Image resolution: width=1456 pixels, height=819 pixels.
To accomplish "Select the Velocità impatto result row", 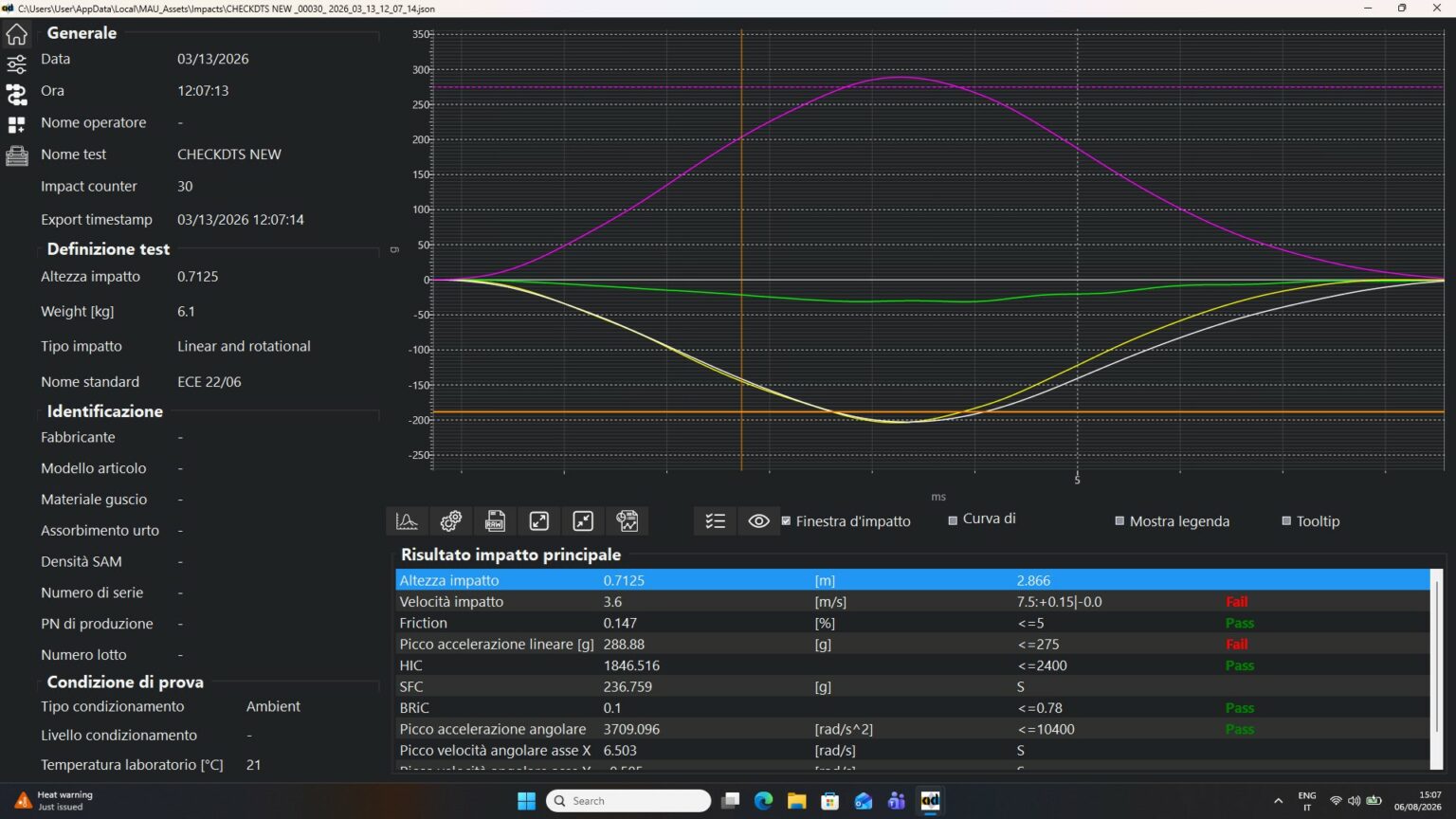I will tap(913, 602).
